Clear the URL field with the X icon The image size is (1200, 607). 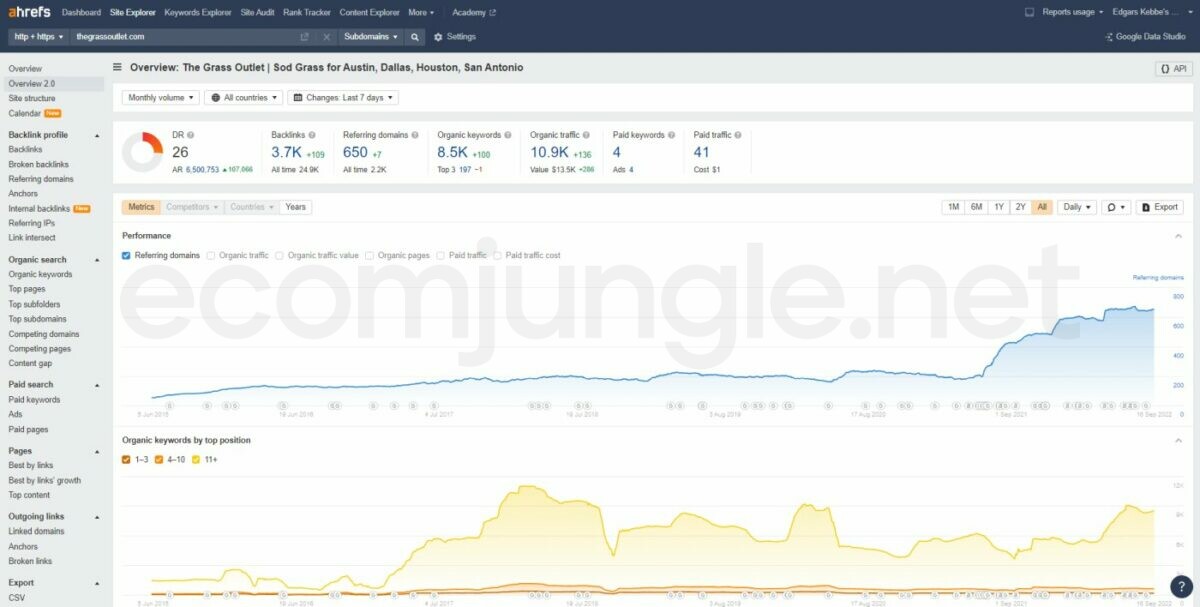coord(326,37)
